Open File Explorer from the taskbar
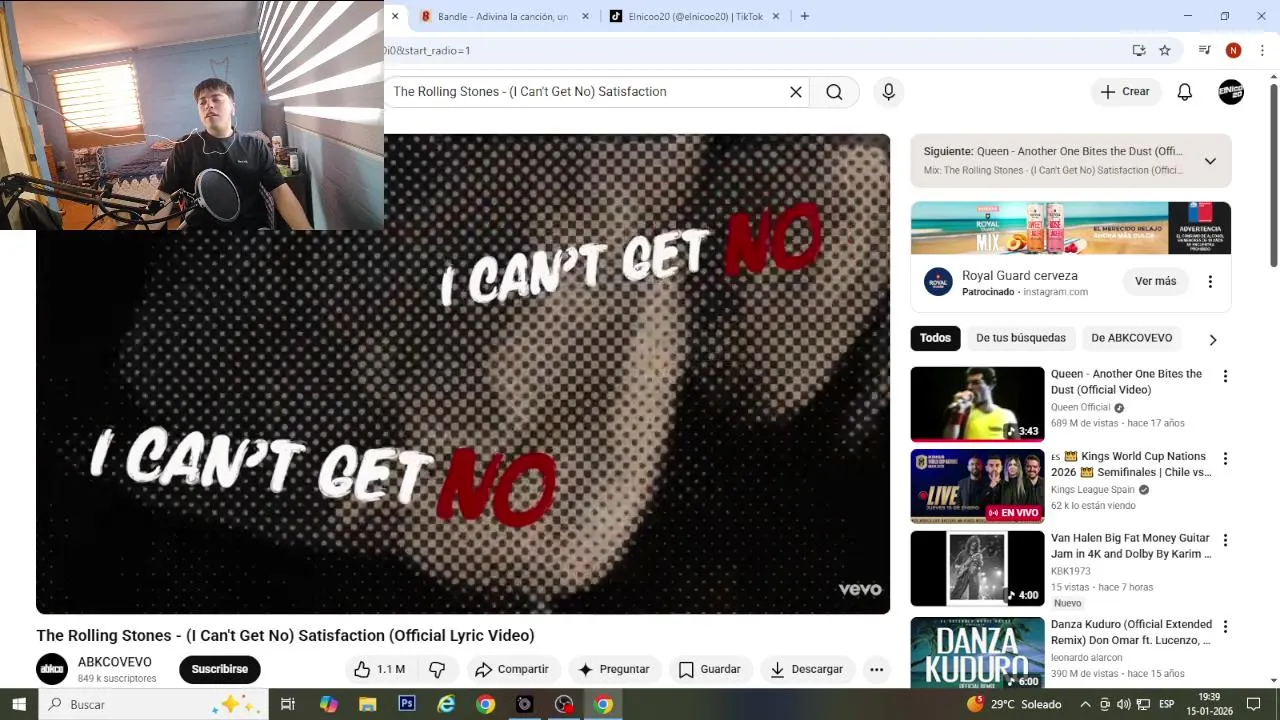The image size is (1280, 720). coord(367,704)
